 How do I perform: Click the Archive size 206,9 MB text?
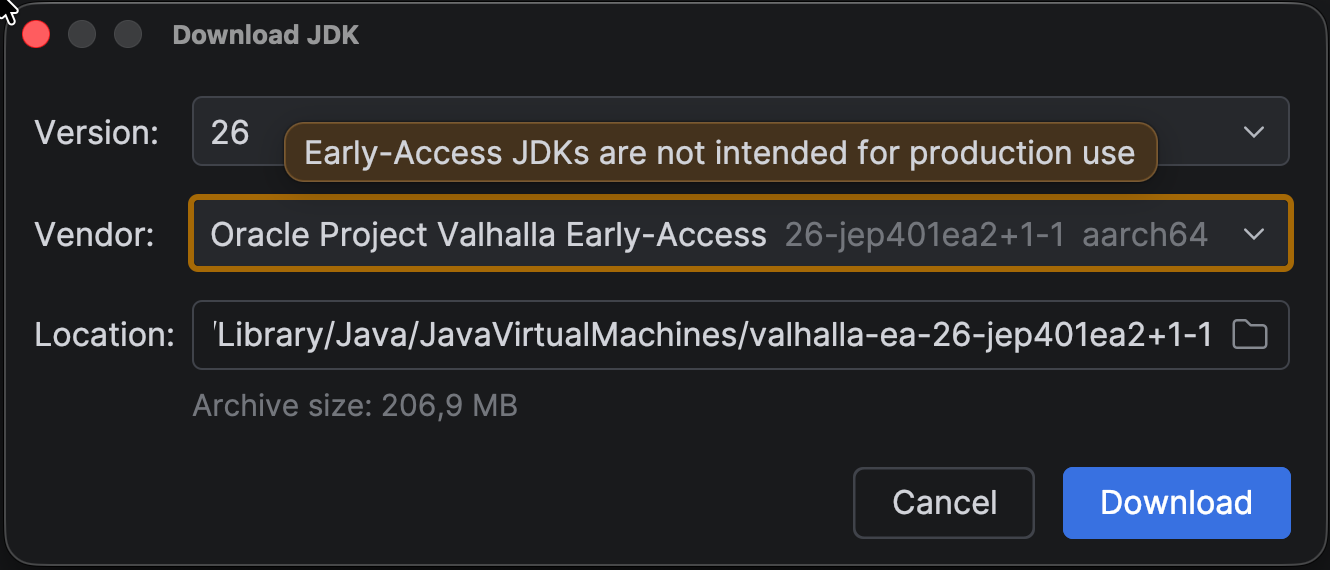(x=355, y=406)
